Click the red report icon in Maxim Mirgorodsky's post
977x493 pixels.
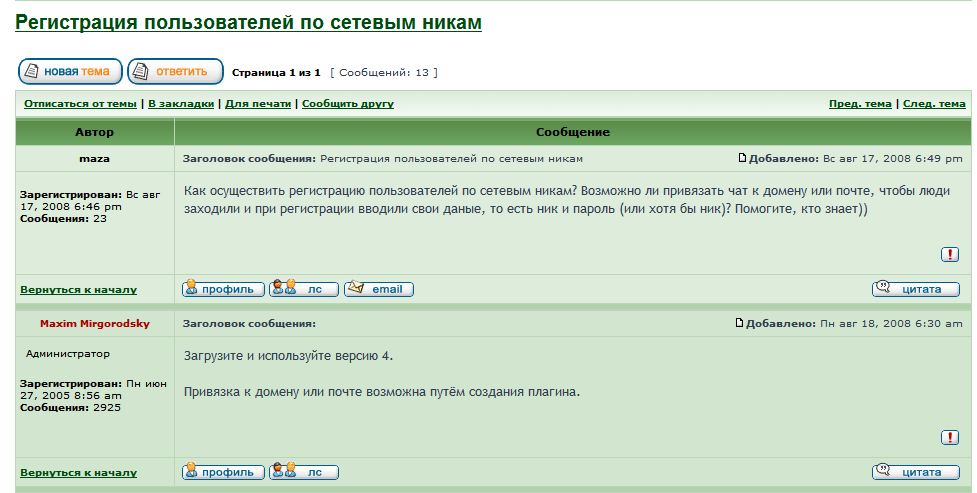click(950, 438)
